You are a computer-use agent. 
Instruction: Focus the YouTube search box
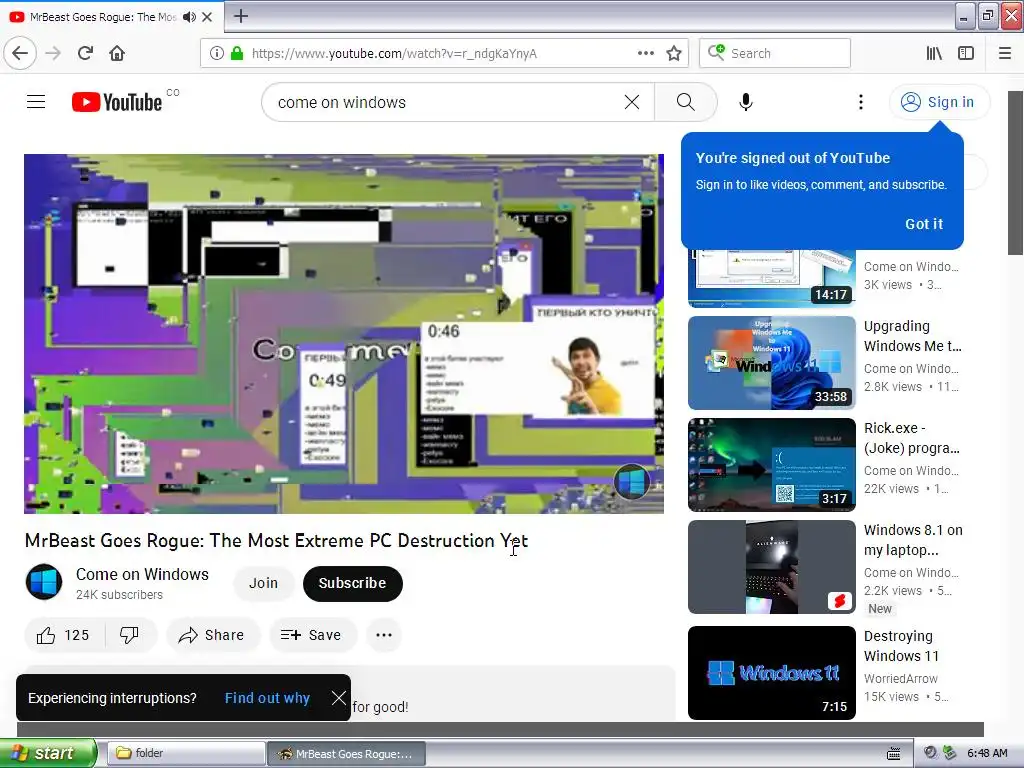[444, 102]
